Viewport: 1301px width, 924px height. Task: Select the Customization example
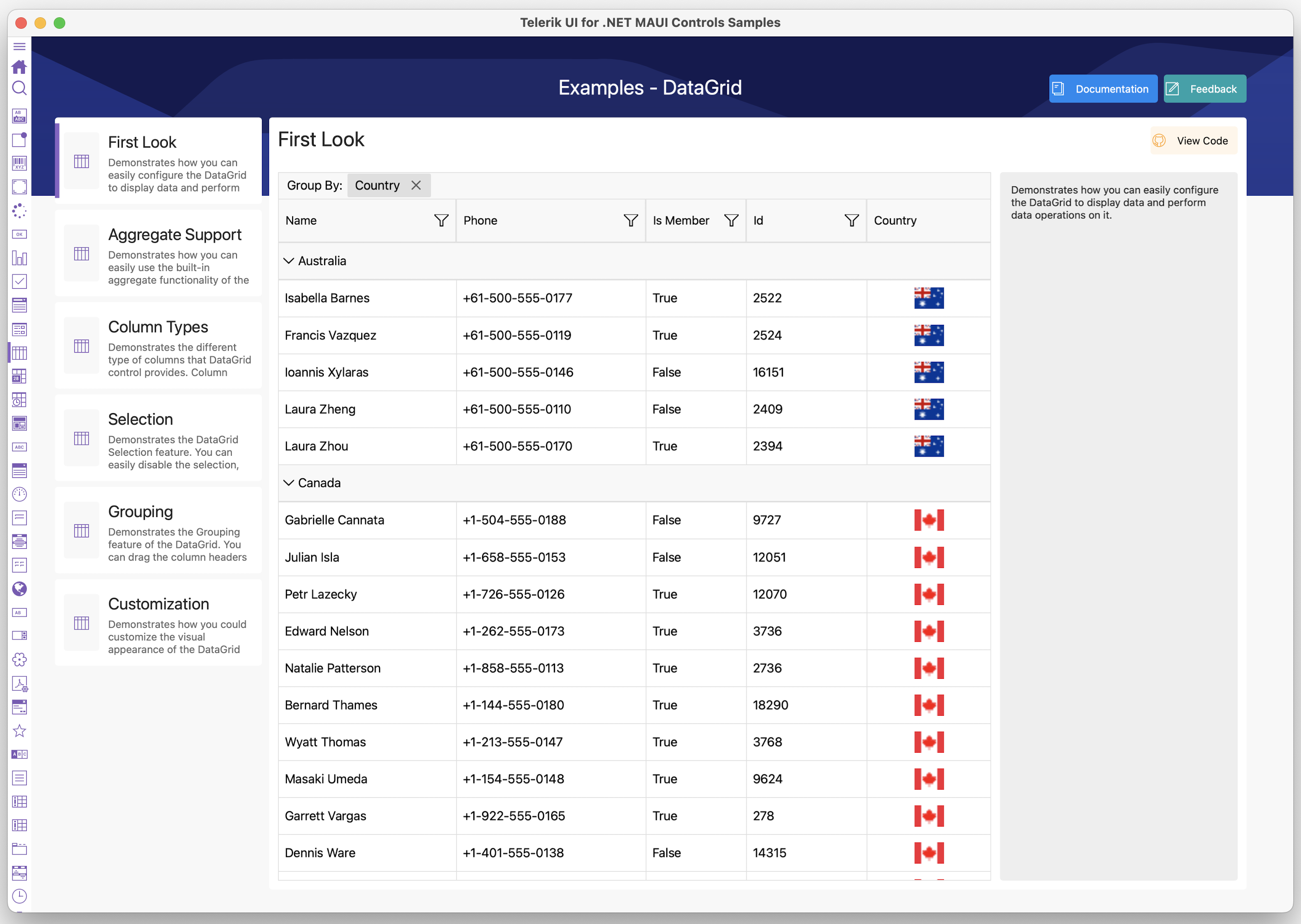coord(159,622)
